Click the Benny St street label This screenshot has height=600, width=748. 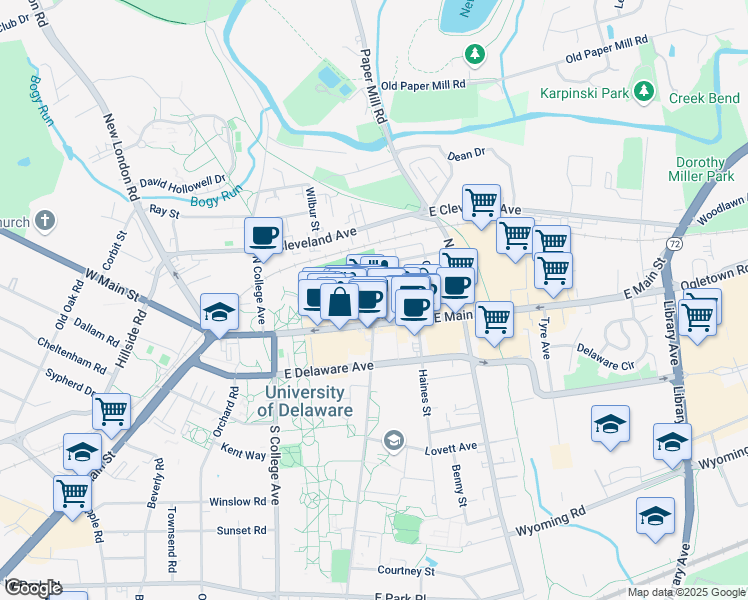coord(459,486)
